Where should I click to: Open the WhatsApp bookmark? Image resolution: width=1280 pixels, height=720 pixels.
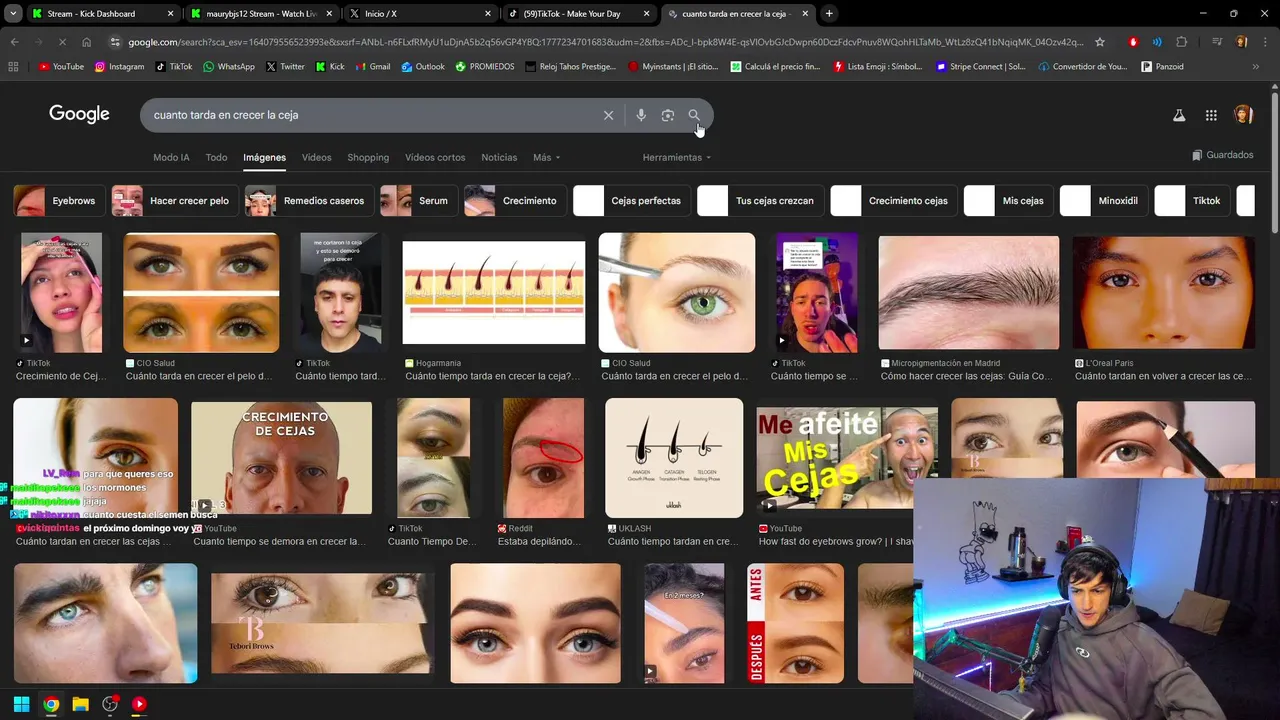228,67
